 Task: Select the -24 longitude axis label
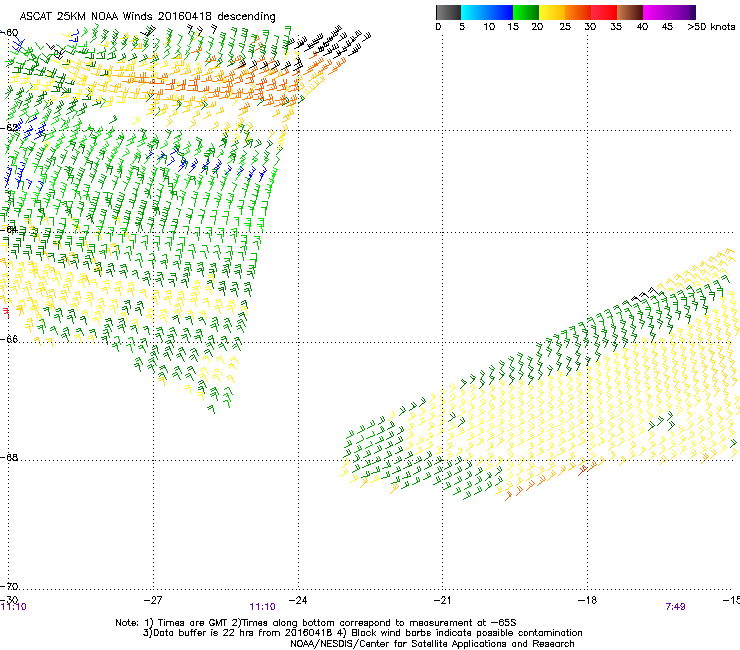coord(297,600)
